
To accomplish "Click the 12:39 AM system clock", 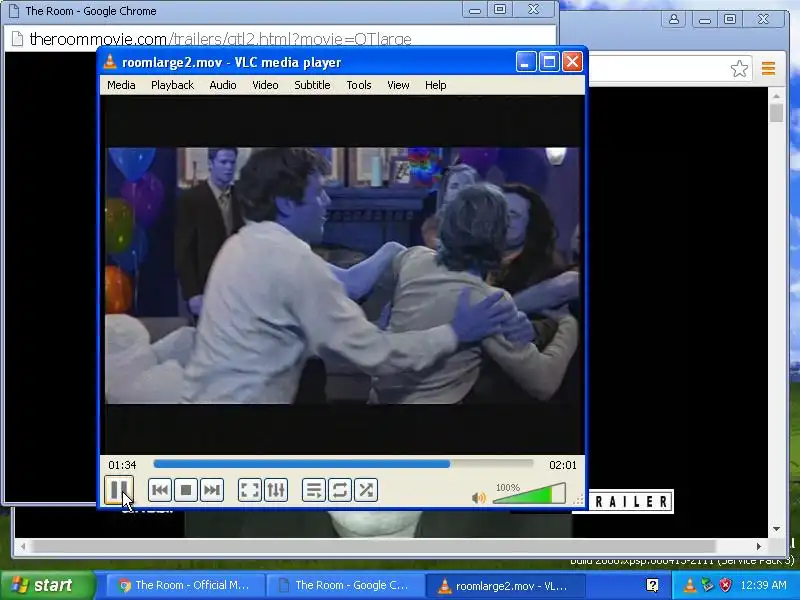I will click(763, 585).
